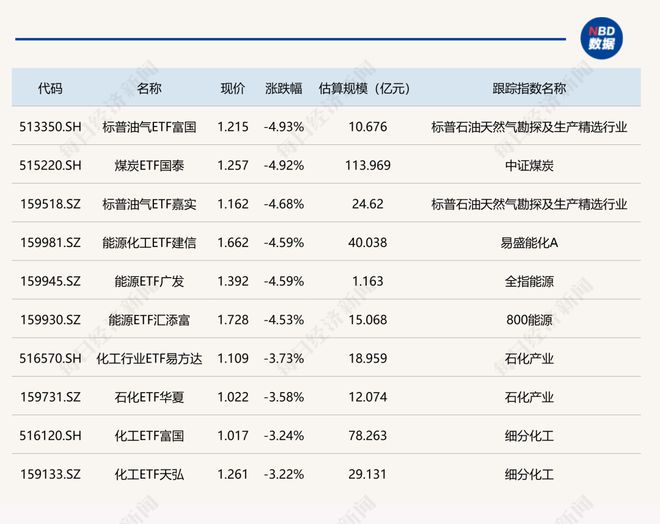Click the scale value 10.676
The height and width of the screenshot is (524, 660).
coord(367,127)
